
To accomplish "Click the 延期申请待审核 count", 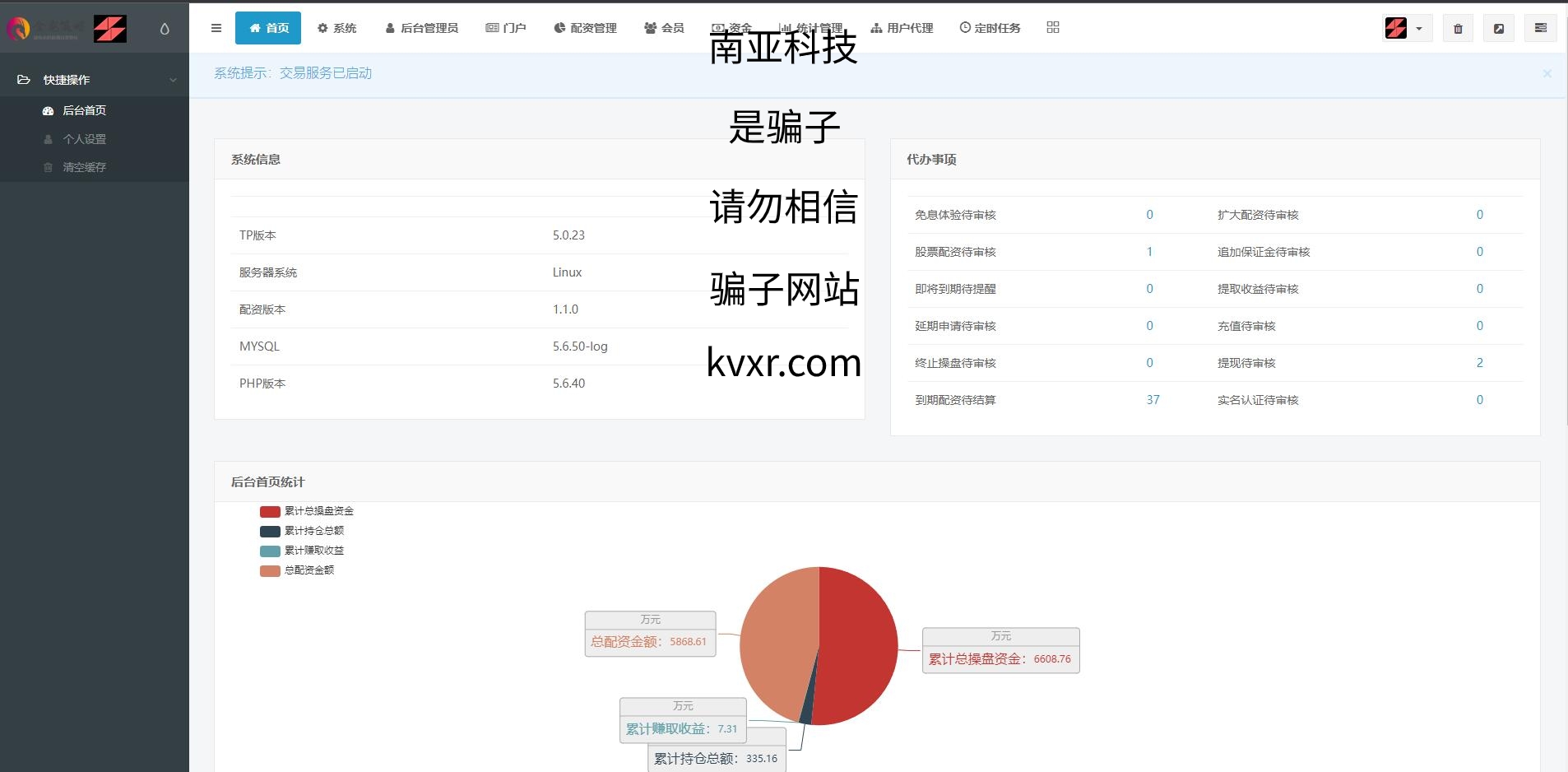I will [x=1149, y=326].
